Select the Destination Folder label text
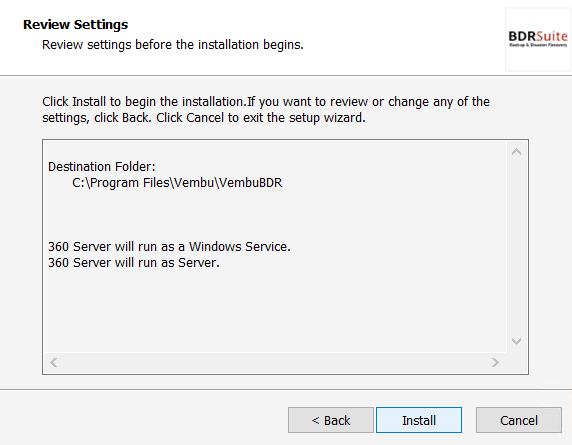Viewport: 572px width, 445px height. coord(102,167)
